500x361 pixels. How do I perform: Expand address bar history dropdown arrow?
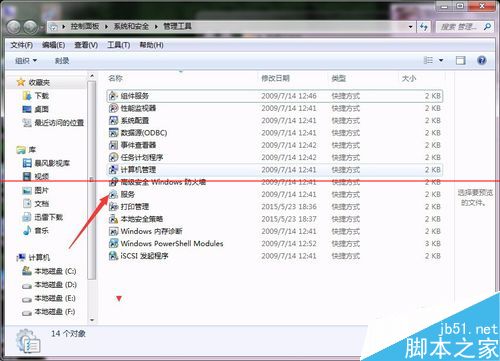tap(411, 27)
